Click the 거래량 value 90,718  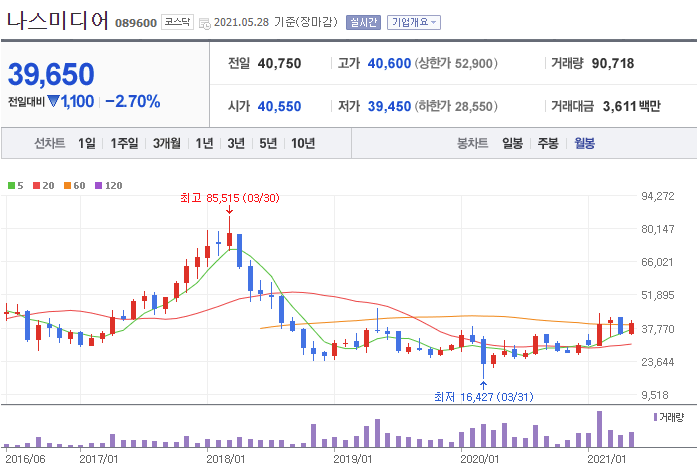[x=613, y=64]
